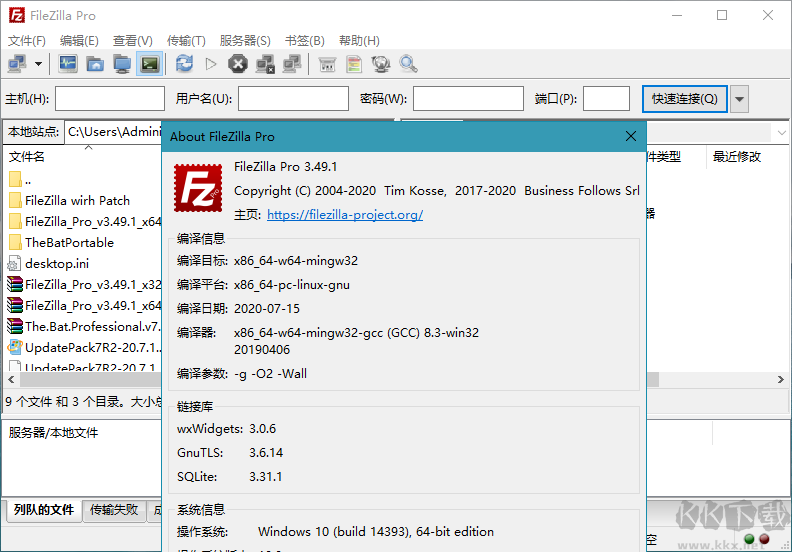Toggle synchronized browsing icon
792x552 pixels.
[381, 64]
